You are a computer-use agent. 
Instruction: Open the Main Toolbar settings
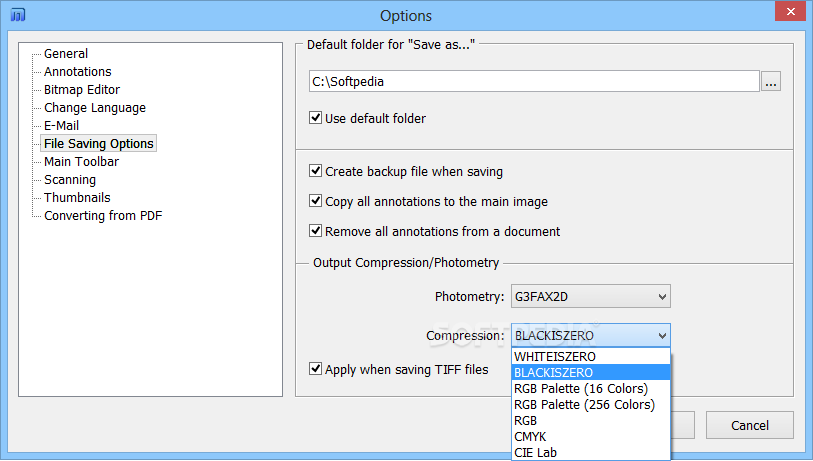pyautogui.click(x=81, y=162)
